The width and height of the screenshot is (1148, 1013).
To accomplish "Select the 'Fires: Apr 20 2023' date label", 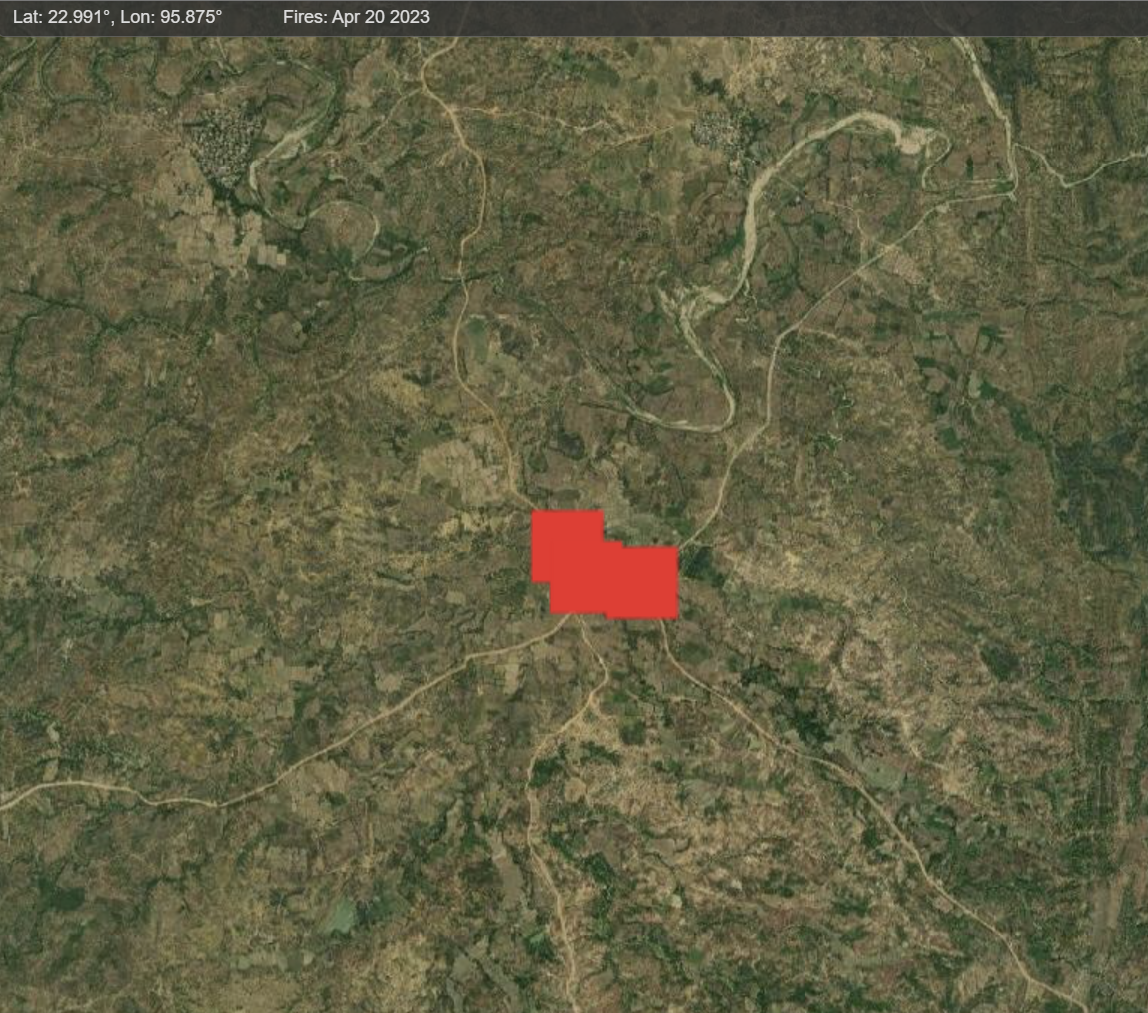I will point(356,17).
